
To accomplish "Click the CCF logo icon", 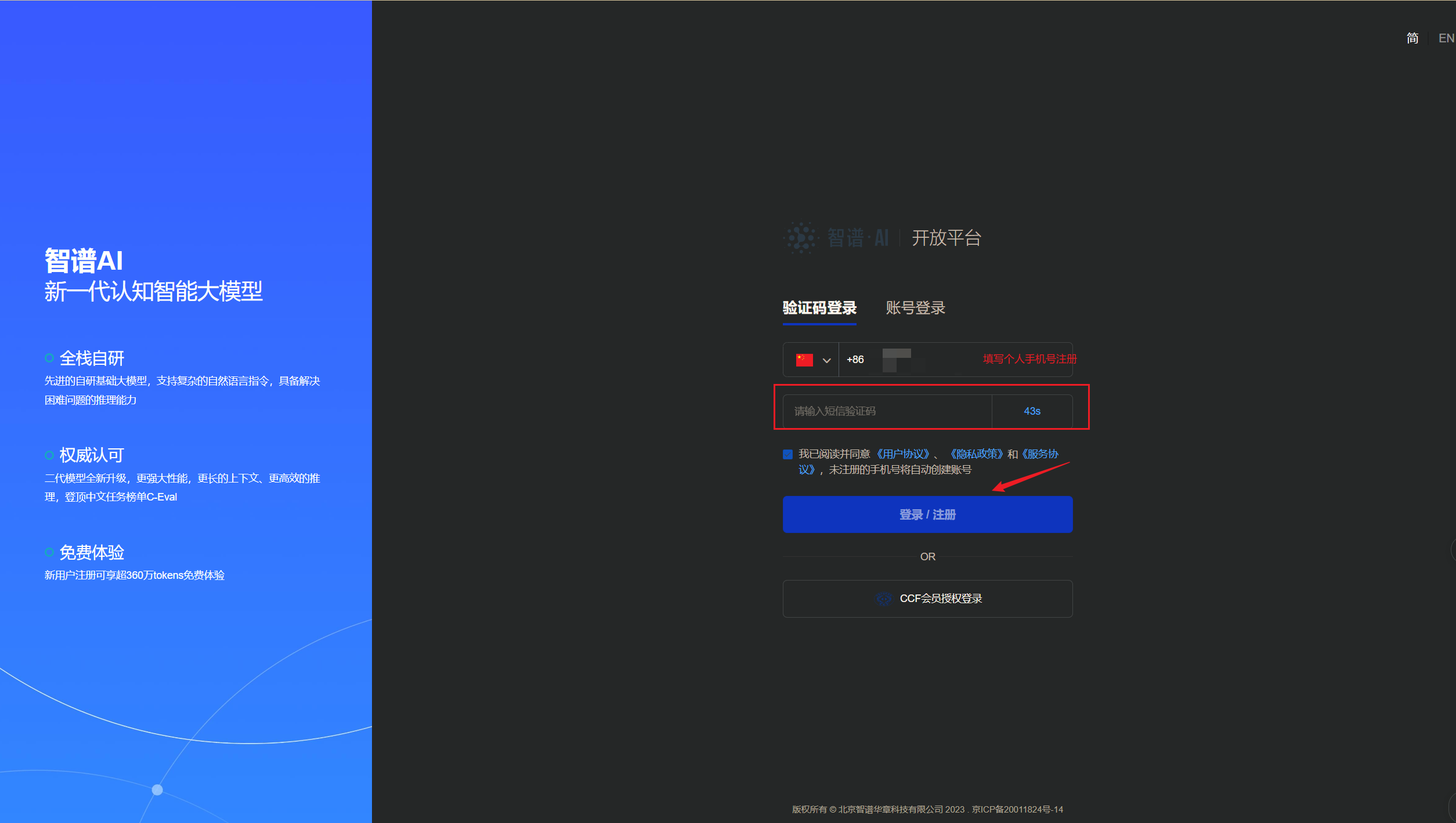I will [883, 599].
